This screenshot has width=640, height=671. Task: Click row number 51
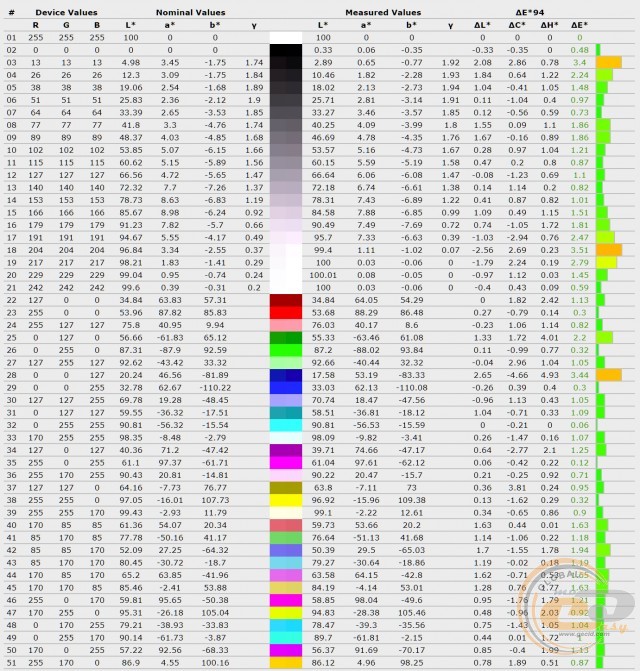pos(12,662)
